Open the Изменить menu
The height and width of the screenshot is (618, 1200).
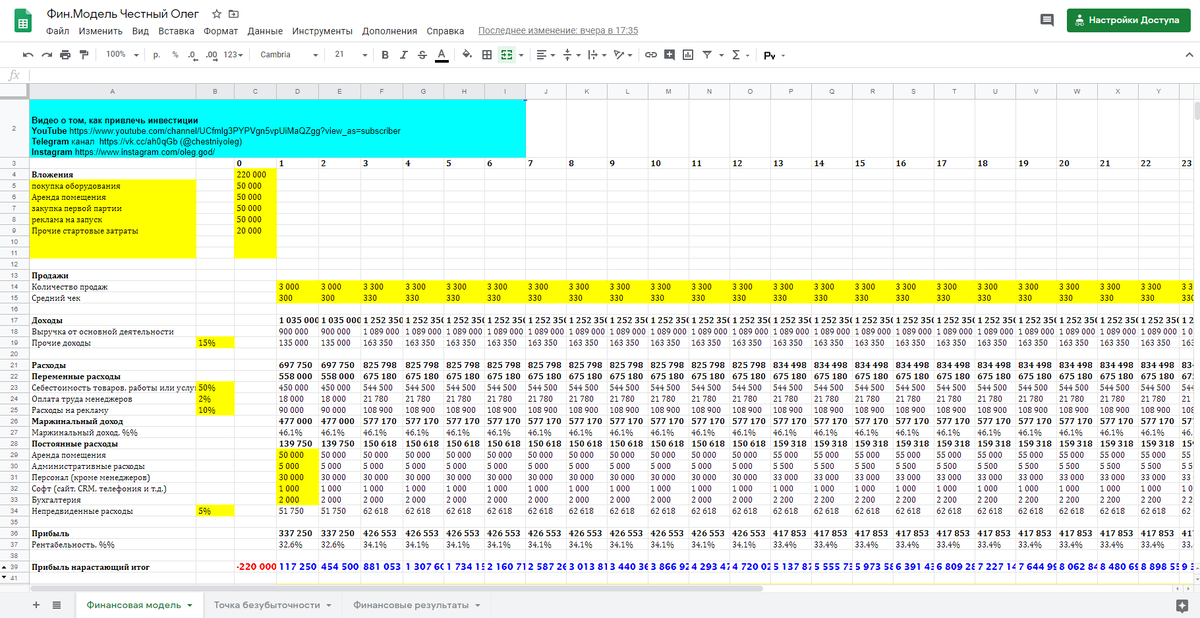pos(100,31)
